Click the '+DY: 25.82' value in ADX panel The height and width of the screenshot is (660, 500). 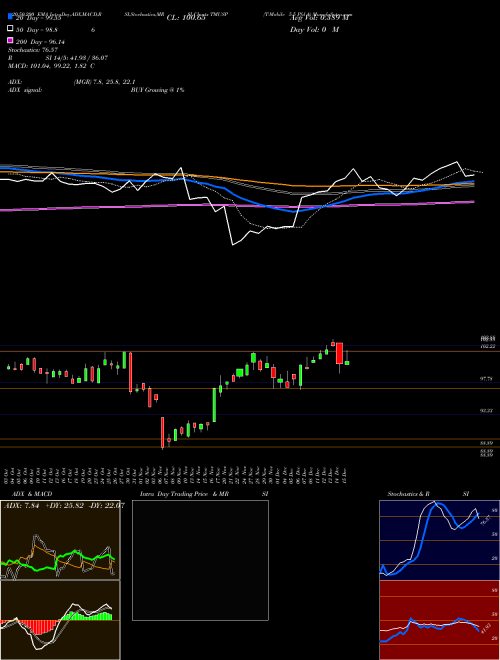[x=65, y=506]
